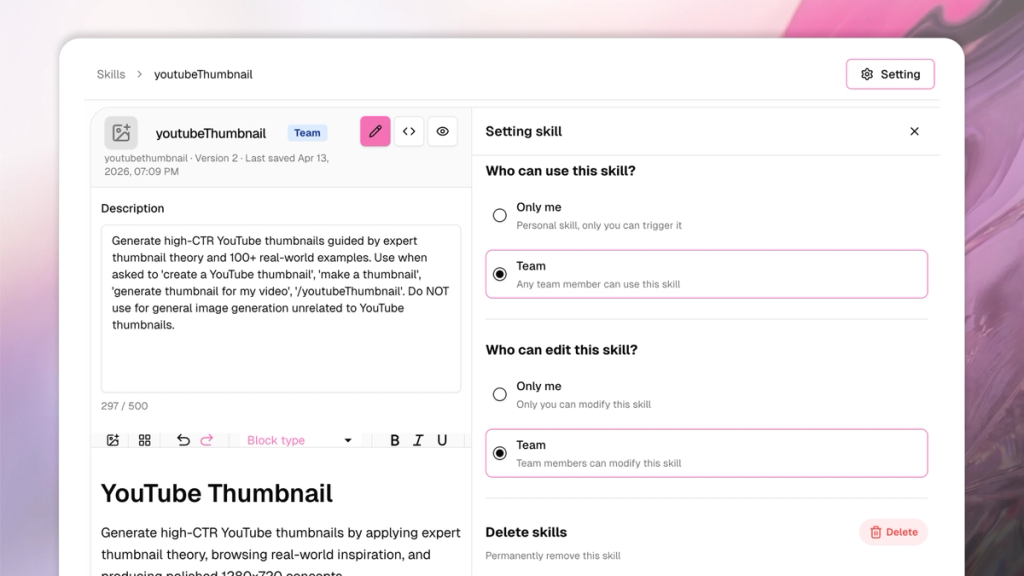1024x576 pixels.
Task: Select Team under who can edit this skill
Action: tap(500, 452)
